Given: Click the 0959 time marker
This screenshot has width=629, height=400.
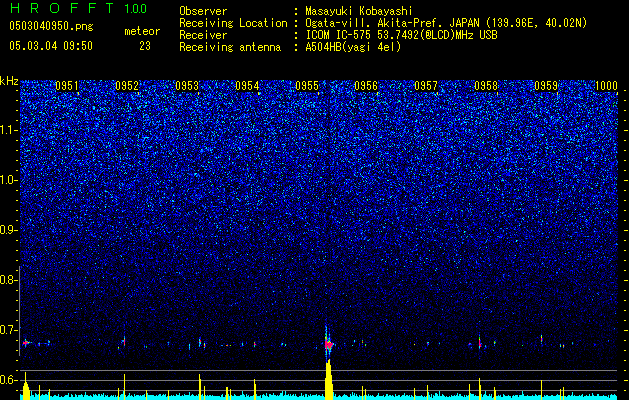Looking at the screenshot, I should pyautogui.click(x=546, y=86).
